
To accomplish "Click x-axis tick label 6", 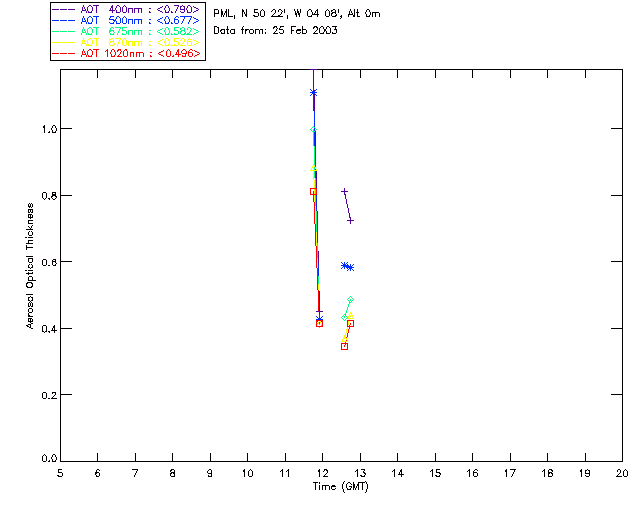I will pos(98,473).
